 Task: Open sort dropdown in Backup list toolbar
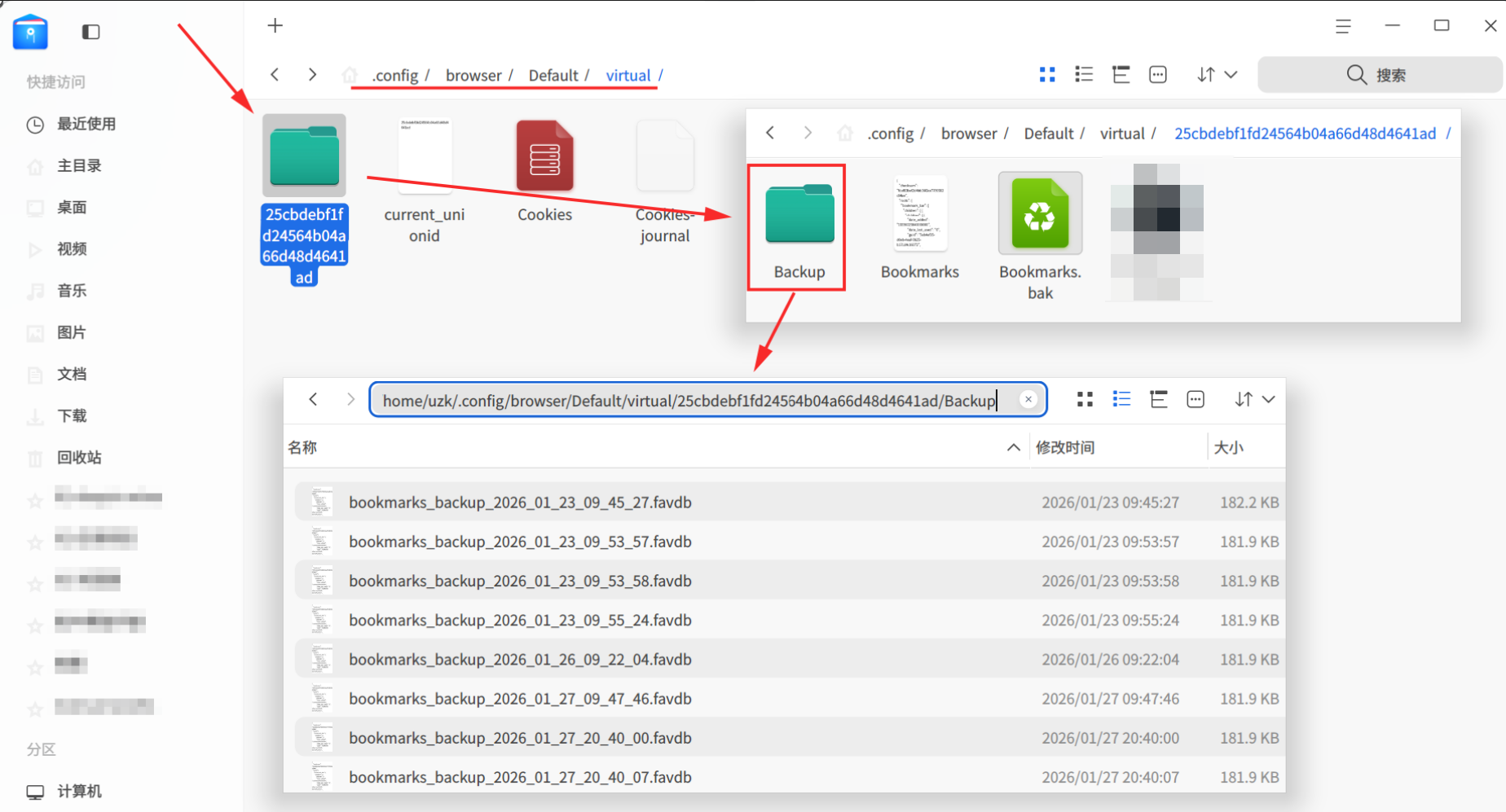point(1254,399)
